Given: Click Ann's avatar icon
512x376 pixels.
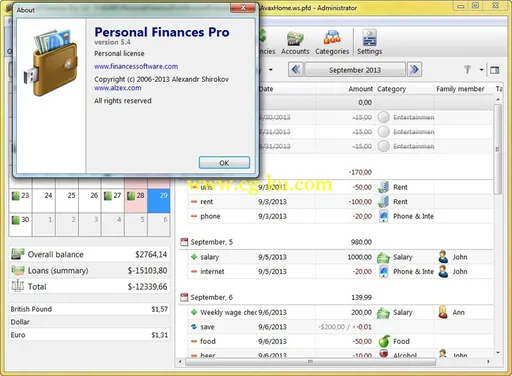Looking at the screenshot, I should [x=443, y=312].
